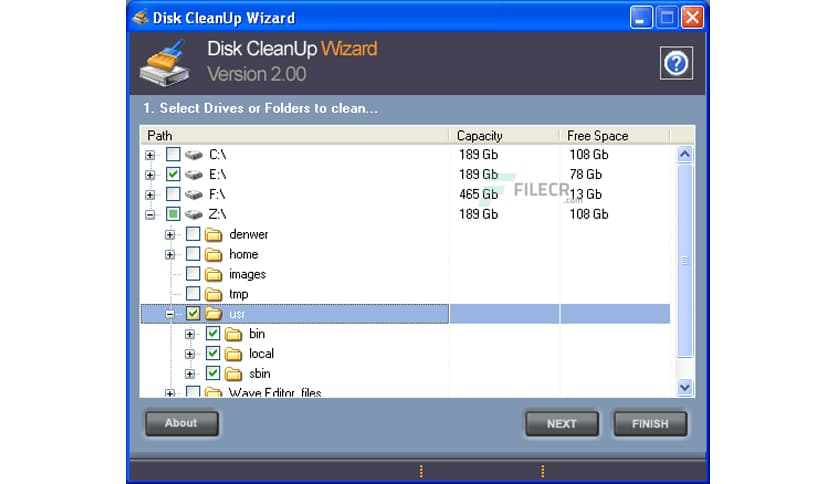The height and width of the screenshot is (484, 836).
Task: Click the Capacity column header
Action: (504, 135)
